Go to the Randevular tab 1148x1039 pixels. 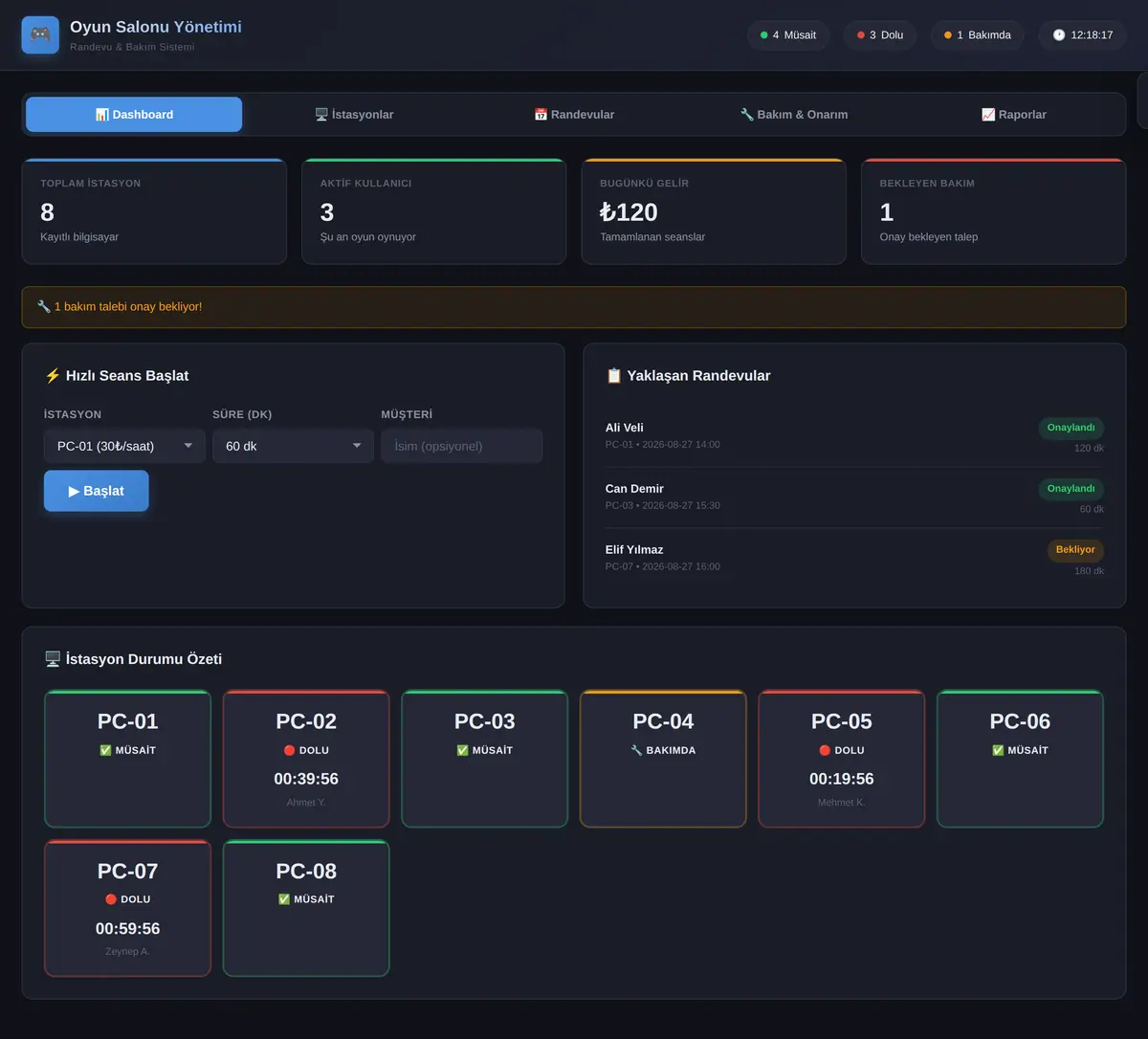tap(574, 115)
